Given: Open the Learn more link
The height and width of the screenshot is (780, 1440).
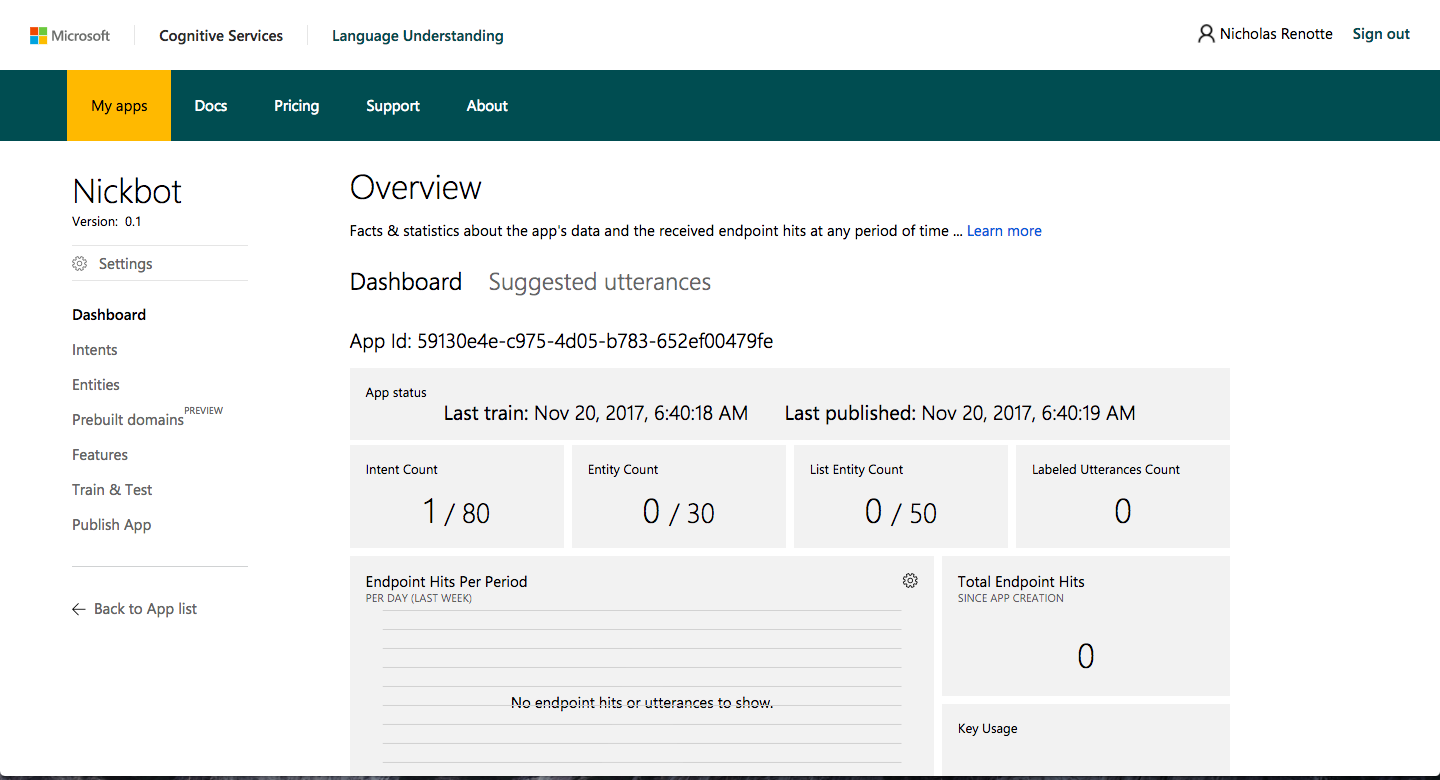Looking at the screenshot, I should 1004,231.
